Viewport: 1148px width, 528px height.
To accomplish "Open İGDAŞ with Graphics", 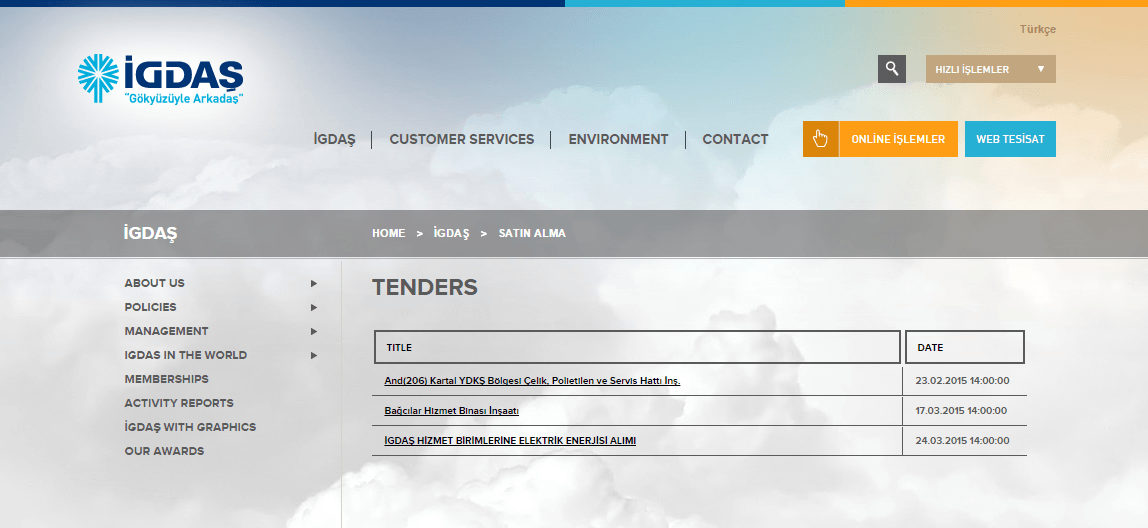I will pos(190,427).
